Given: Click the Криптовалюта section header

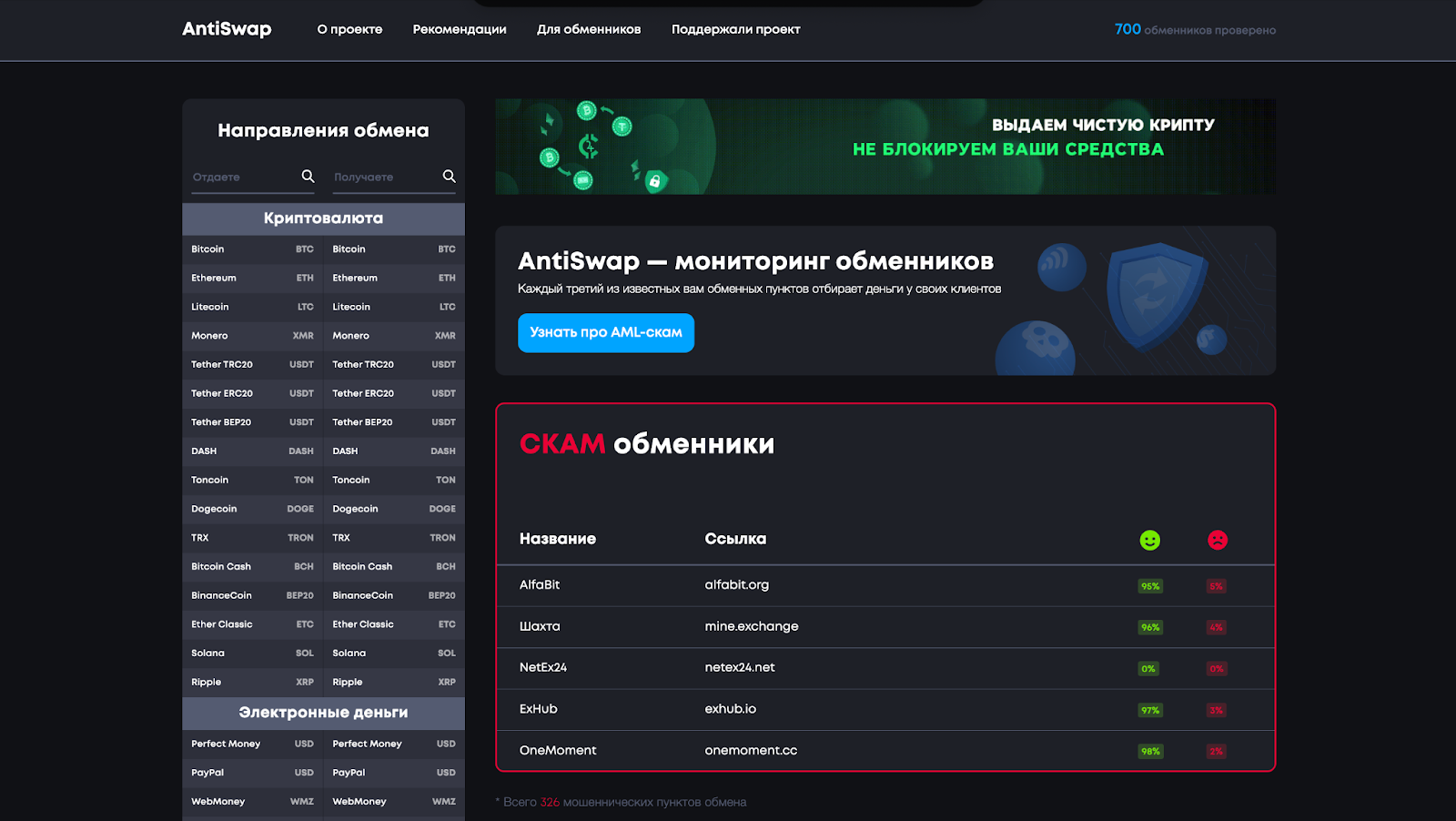Looking at the screenshot, I should pos(323,218).
